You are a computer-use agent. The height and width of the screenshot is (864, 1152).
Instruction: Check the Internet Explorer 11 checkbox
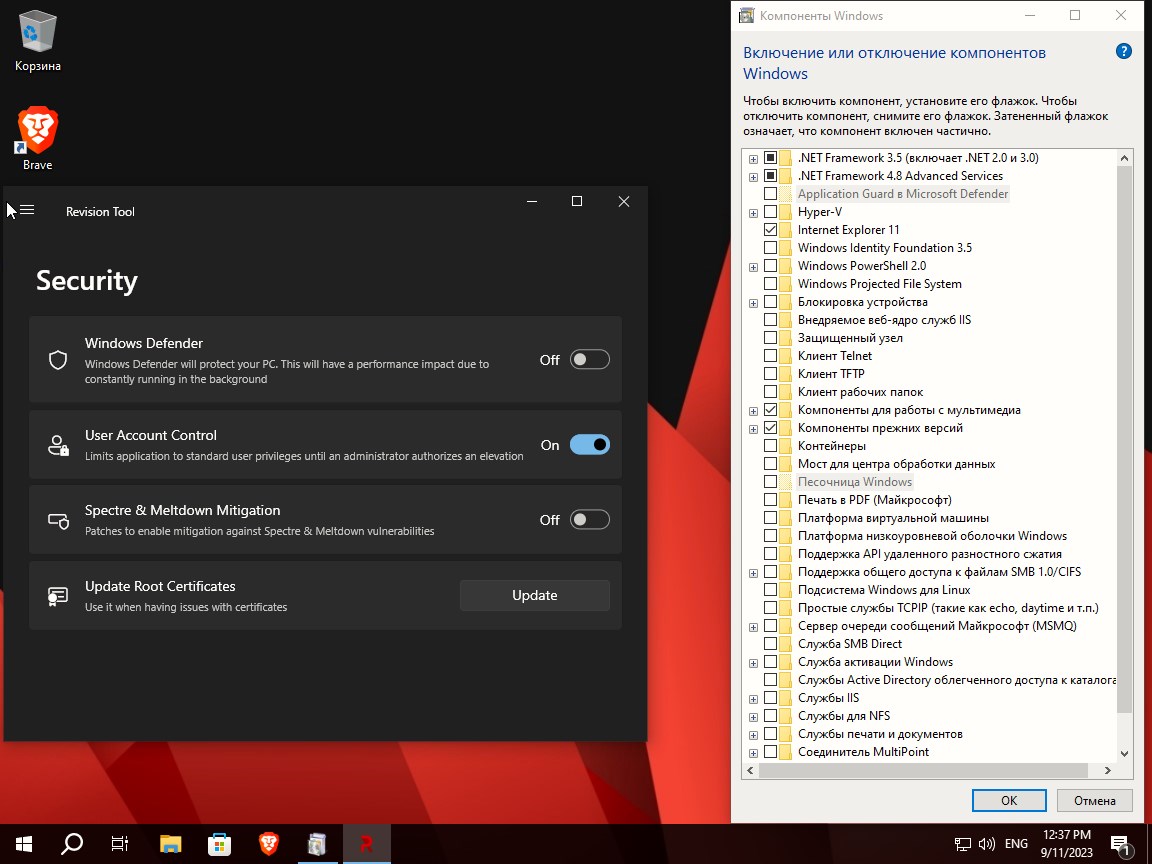[771, 229]
